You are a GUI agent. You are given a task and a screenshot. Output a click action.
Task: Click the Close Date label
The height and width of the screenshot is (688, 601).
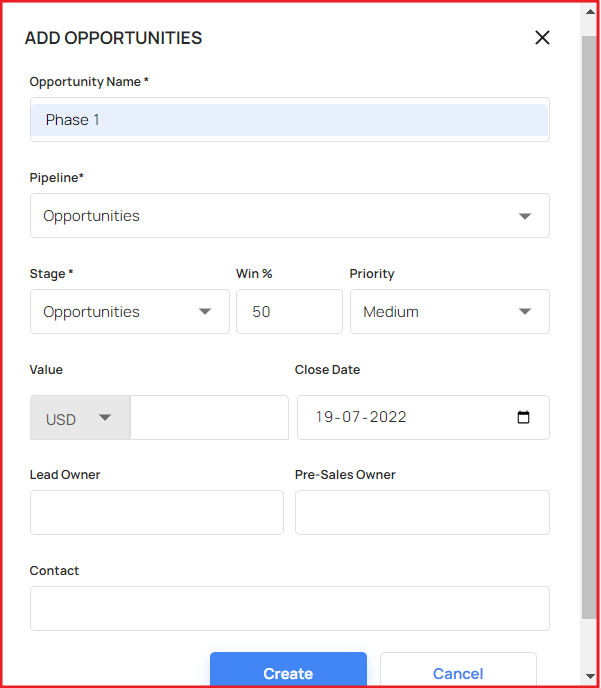pyautogui.click(x=327, y=370)
